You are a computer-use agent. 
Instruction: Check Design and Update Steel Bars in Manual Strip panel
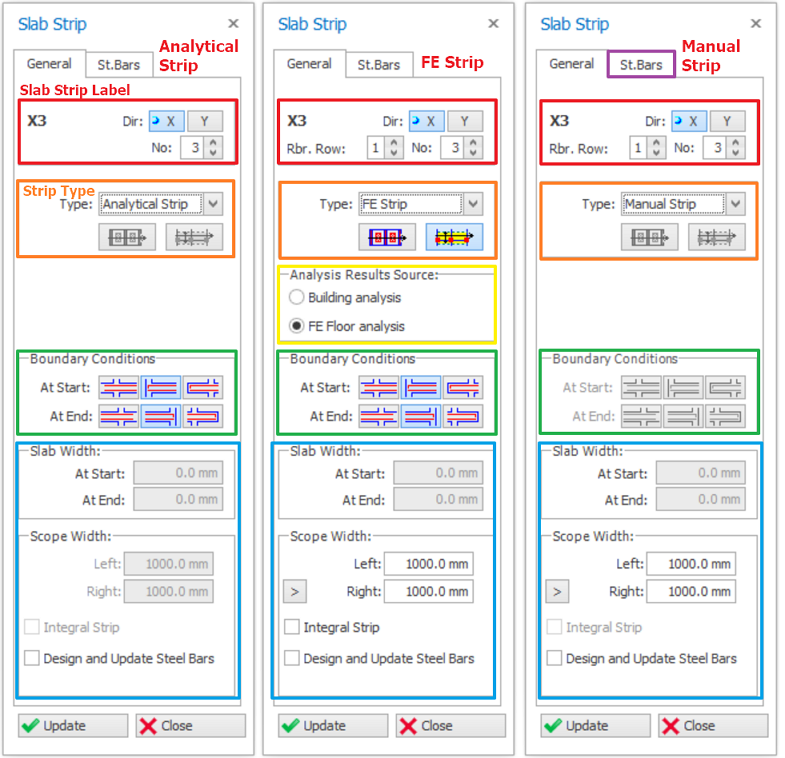554,658
